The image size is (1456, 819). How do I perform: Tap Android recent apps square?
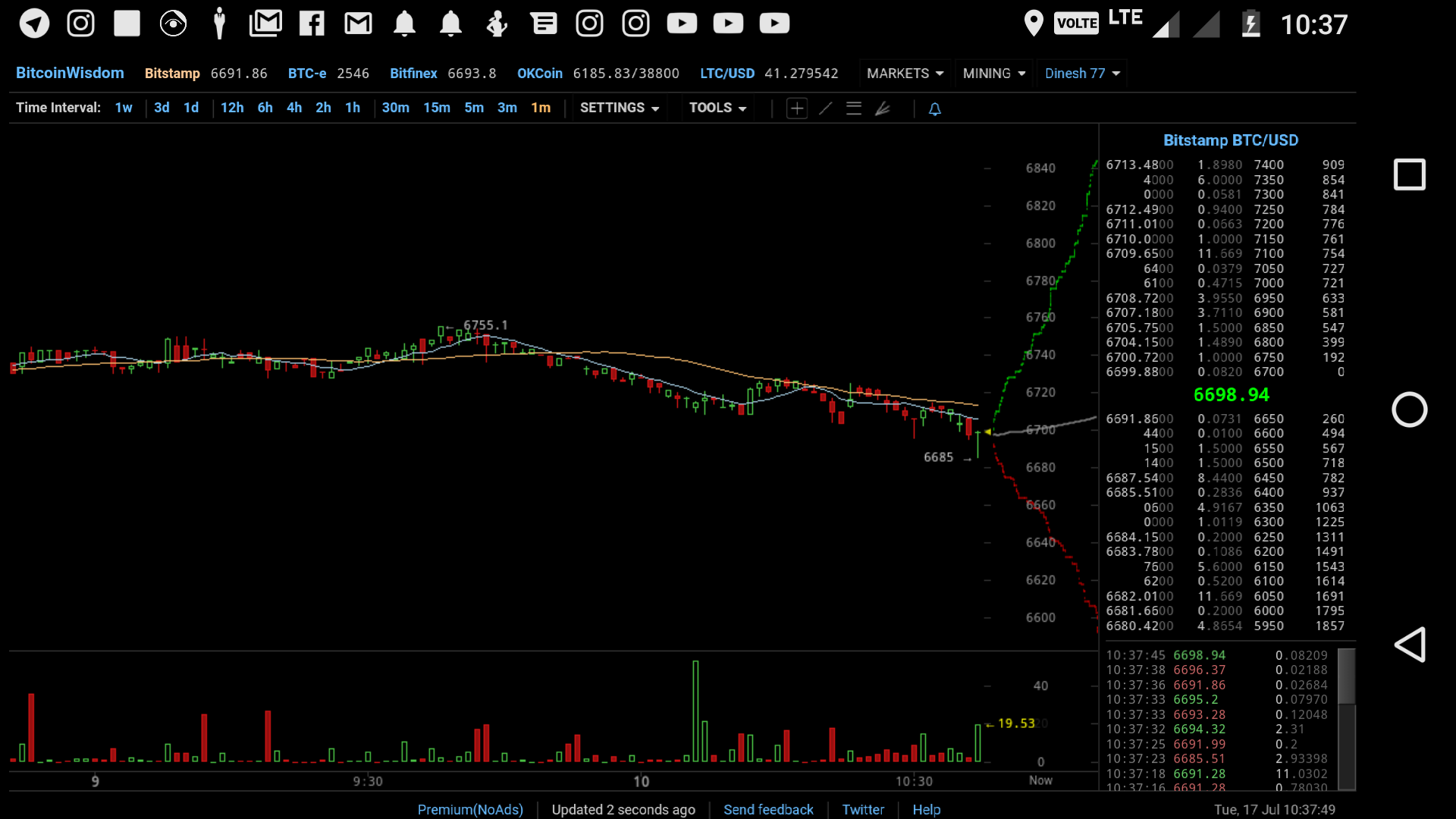point(1409,174)
